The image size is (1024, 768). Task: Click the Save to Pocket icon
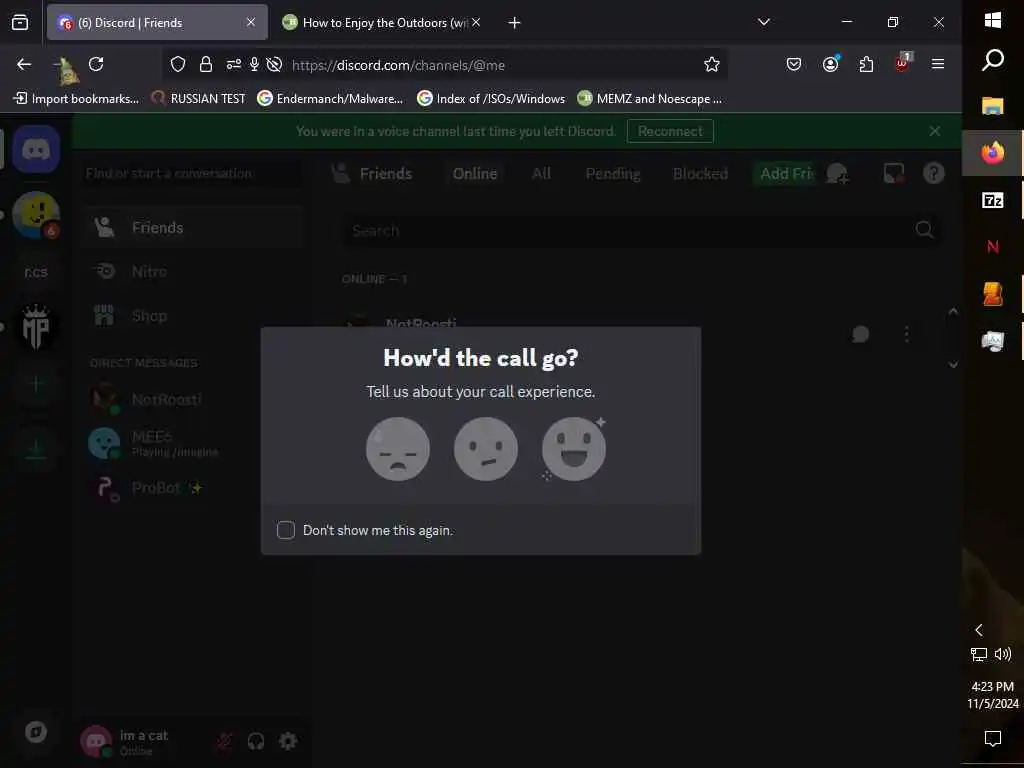793,64
